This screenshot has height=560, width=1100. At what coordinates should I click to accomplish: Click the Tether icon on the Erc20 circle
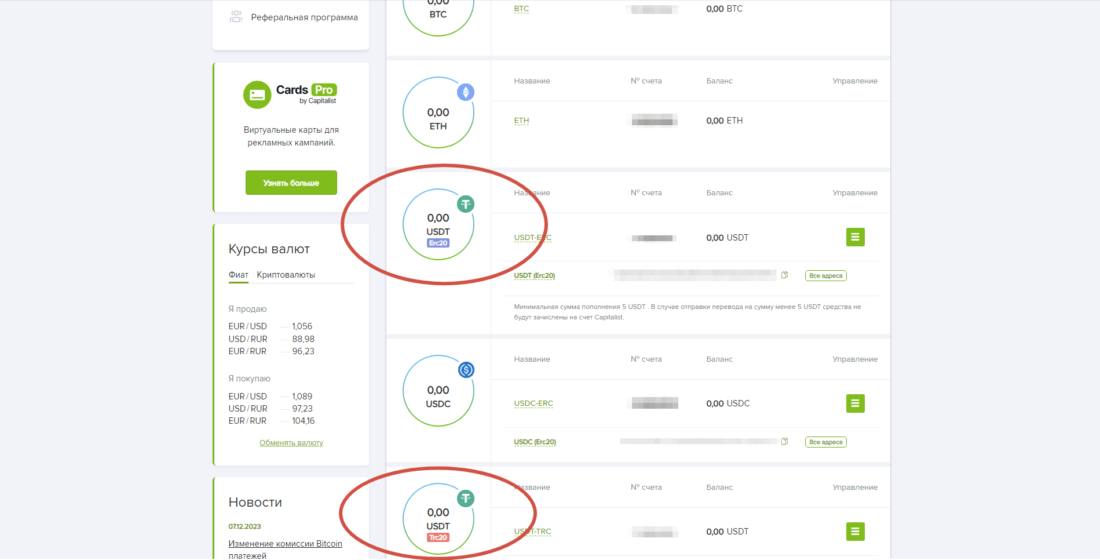[466, 204]
